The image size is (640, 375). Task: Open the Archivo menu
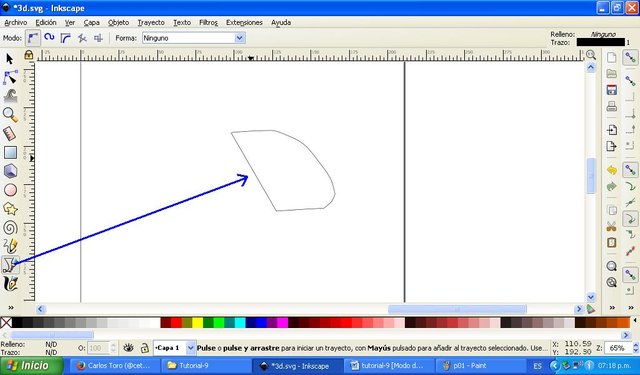point(16,22)
